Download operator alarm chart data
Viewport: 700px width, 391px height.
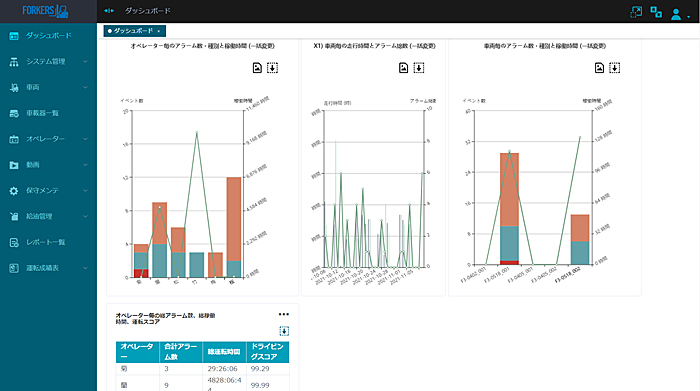(272, 68)
